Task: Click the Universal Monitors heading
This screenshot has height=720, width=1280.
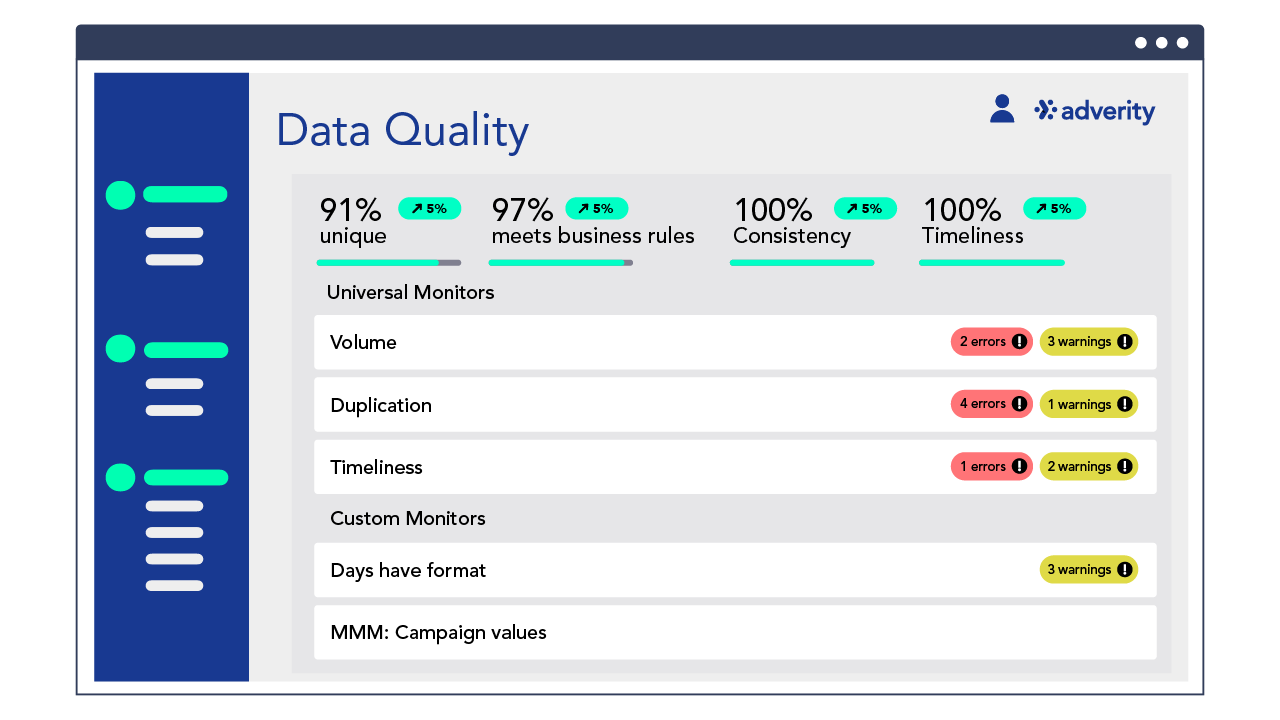Action: (x=410, y=293)
